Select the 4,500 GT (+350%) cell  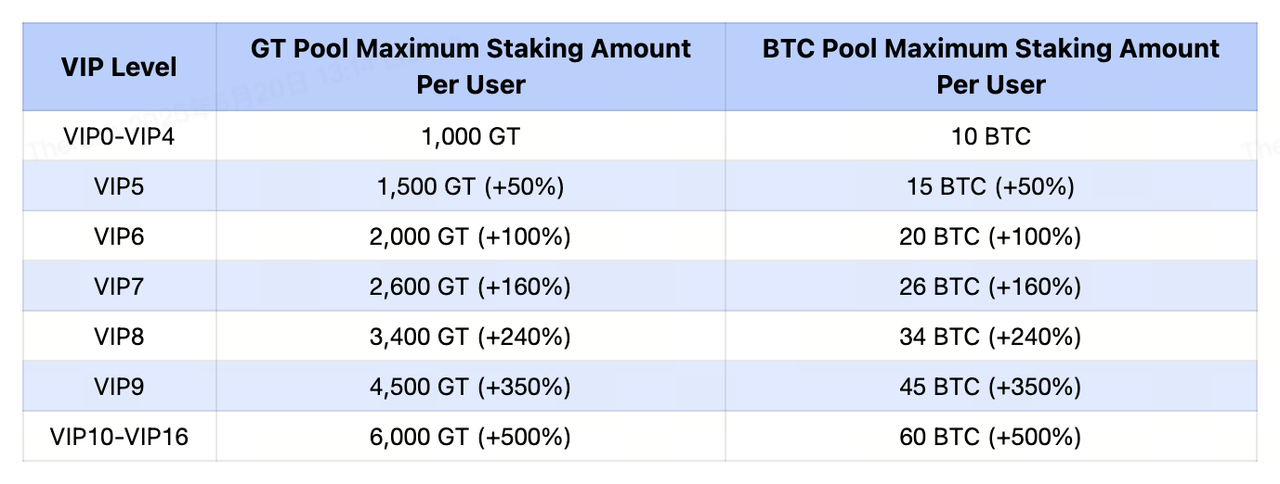tap(471, 386)
